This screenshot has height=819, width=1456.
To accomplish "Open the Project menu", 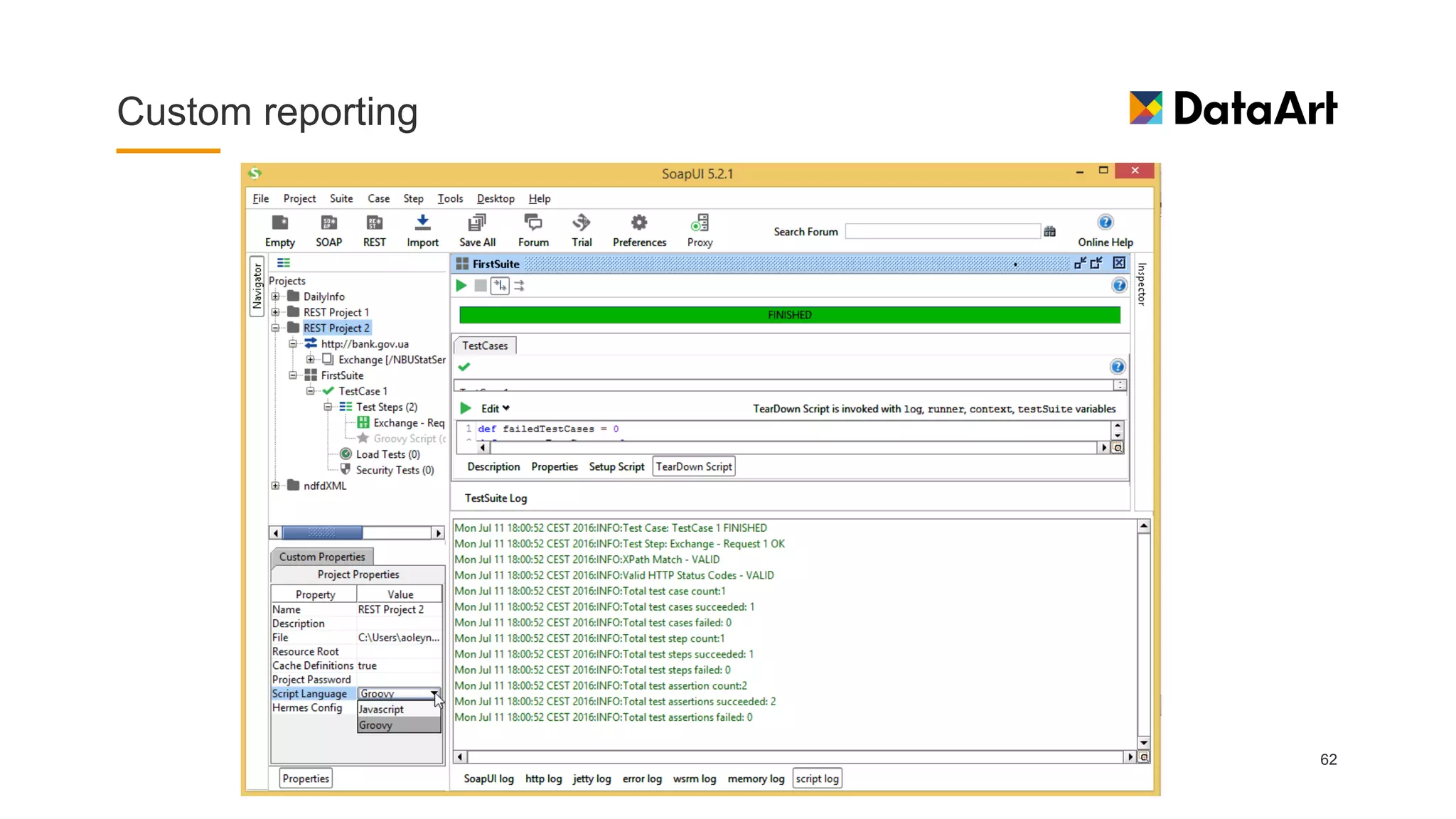I will pos(299,199).
